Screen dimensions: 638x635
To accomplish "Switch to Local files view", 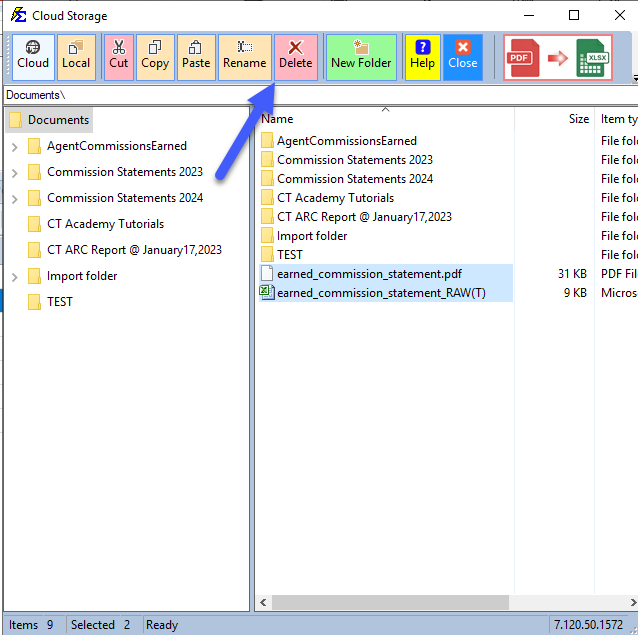I will [x=76, y=57].
